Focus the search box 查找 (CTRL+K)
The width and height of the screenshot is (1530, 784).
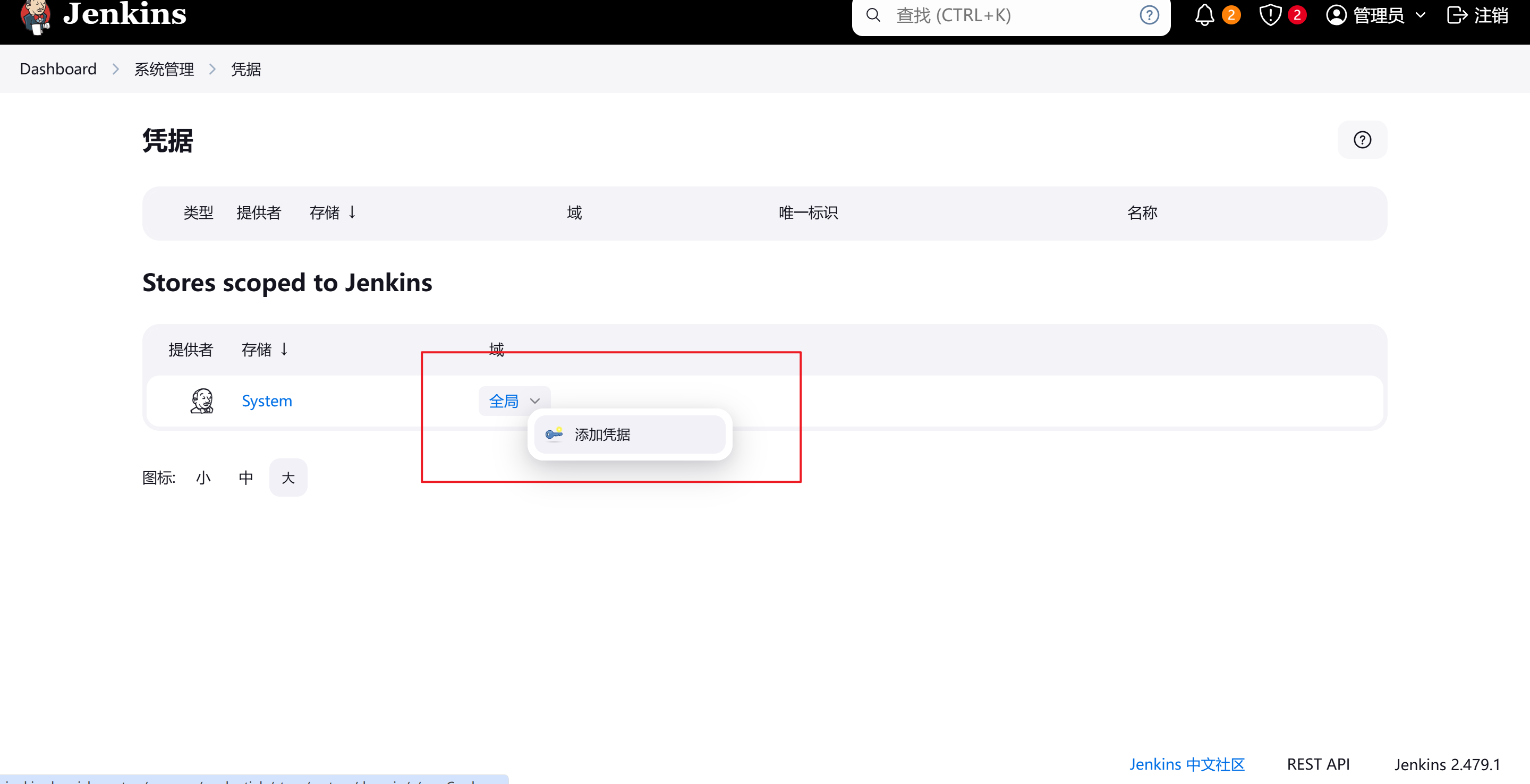(x=1011, y=15)
